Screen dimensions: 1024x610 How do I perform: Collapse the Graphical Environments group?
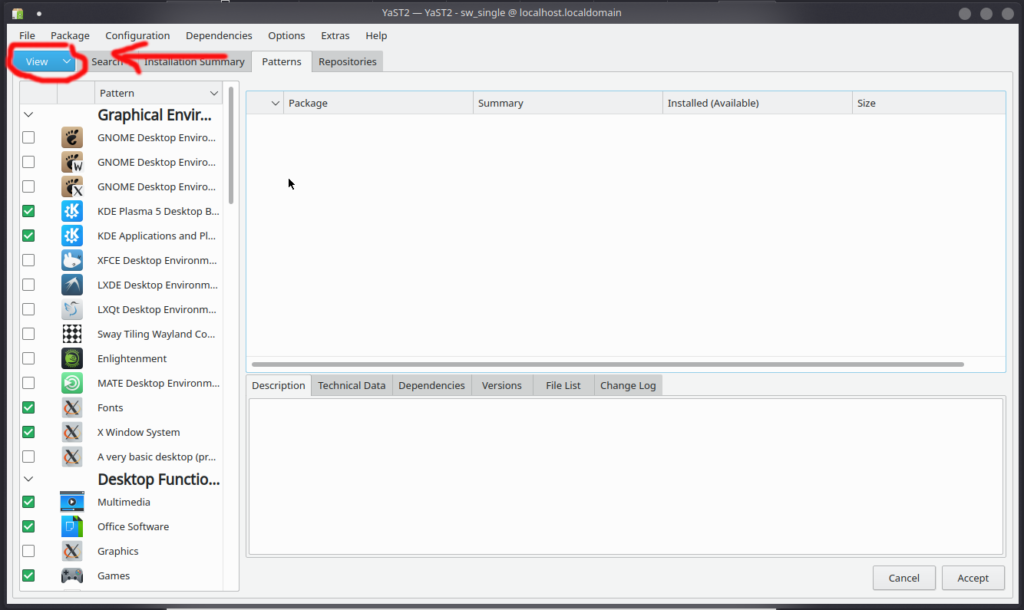click(x=28, y=114)
